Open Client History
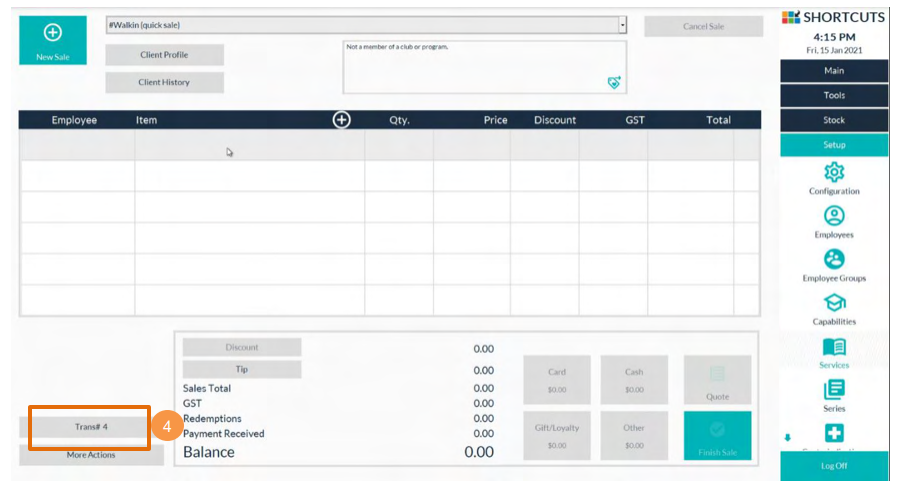 coord(165,82)
